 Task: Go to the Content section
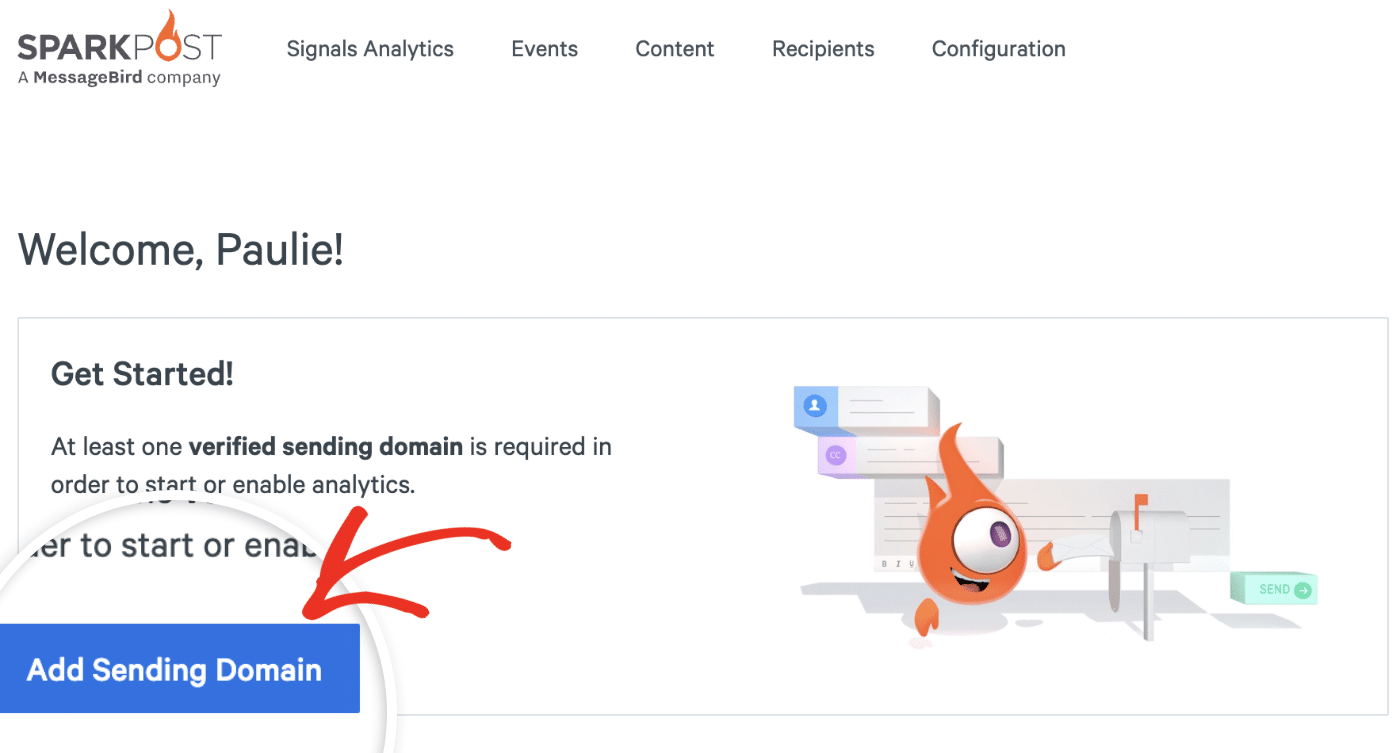pos(675,49)
